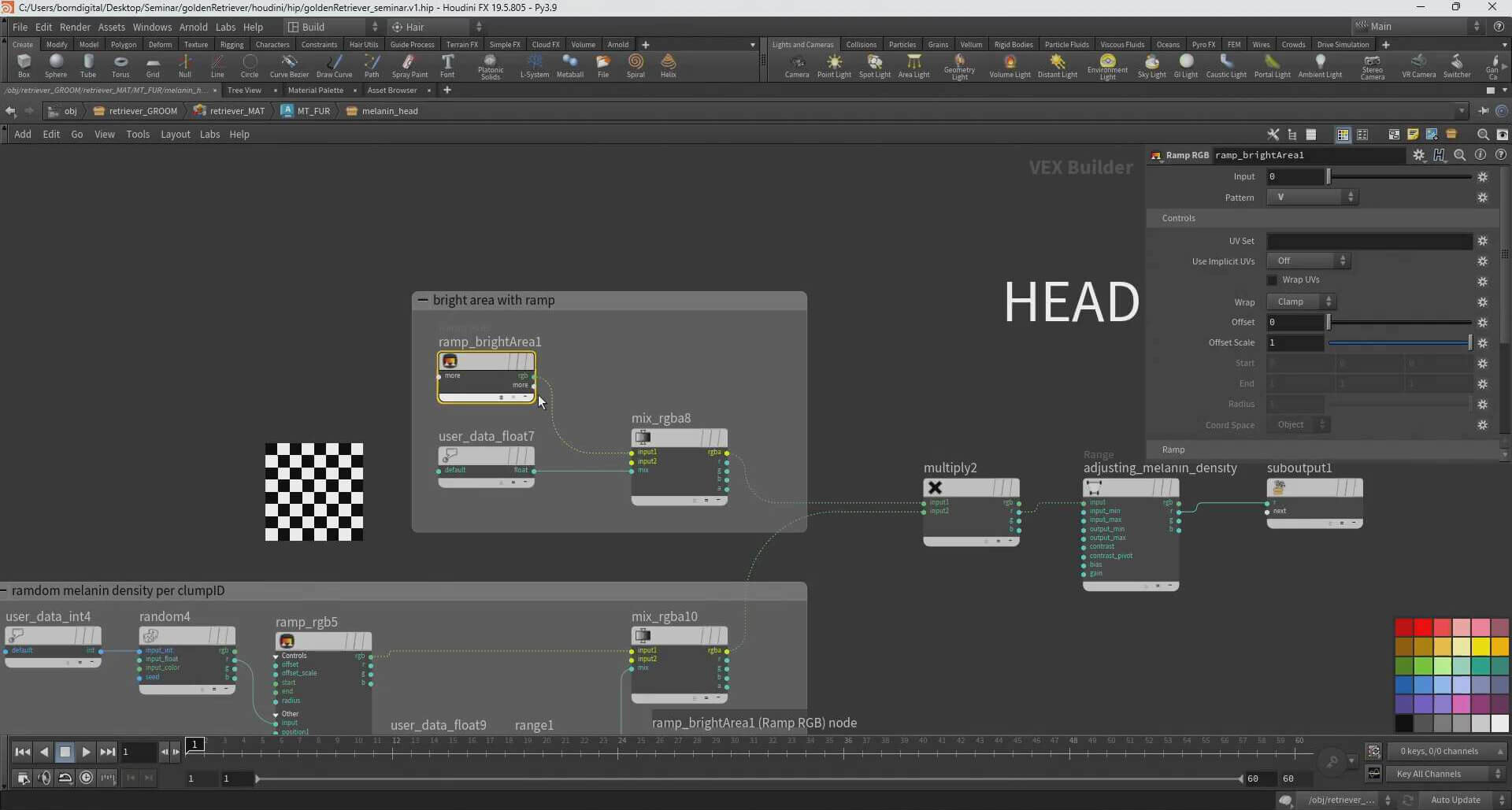This screenshot has width=1512, height=810.
Task: Switch to the Material Palette tab
Action: tap(315, 91)
